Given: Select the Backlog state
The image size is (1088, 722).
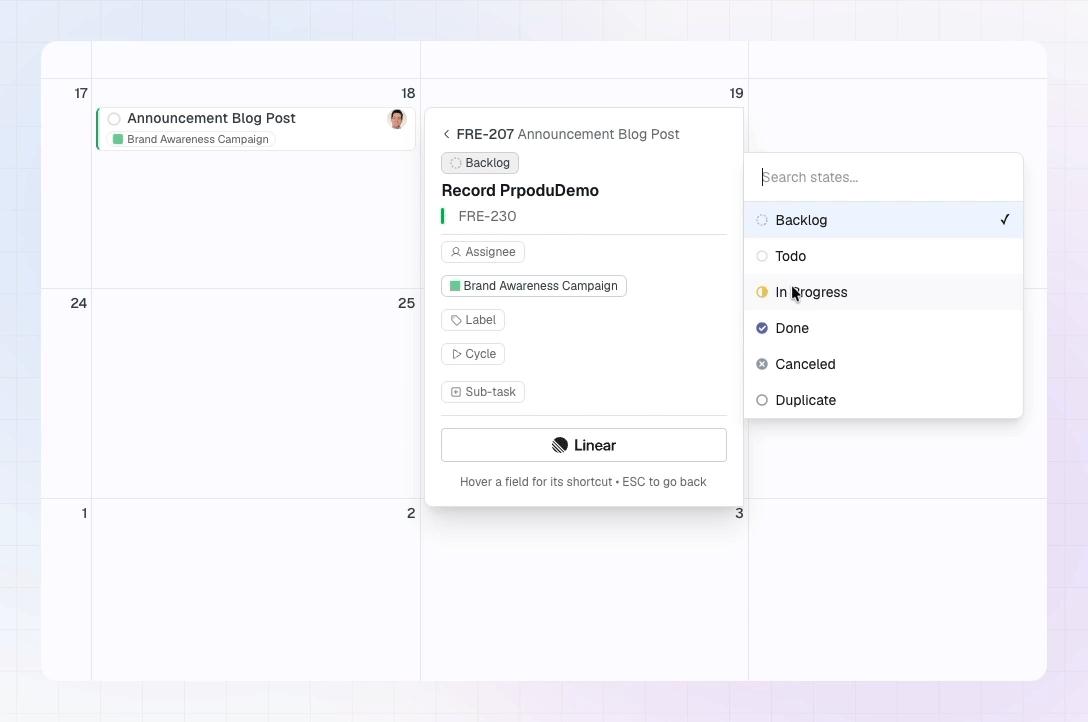Looking at the screenshot, I should [883, 220].
